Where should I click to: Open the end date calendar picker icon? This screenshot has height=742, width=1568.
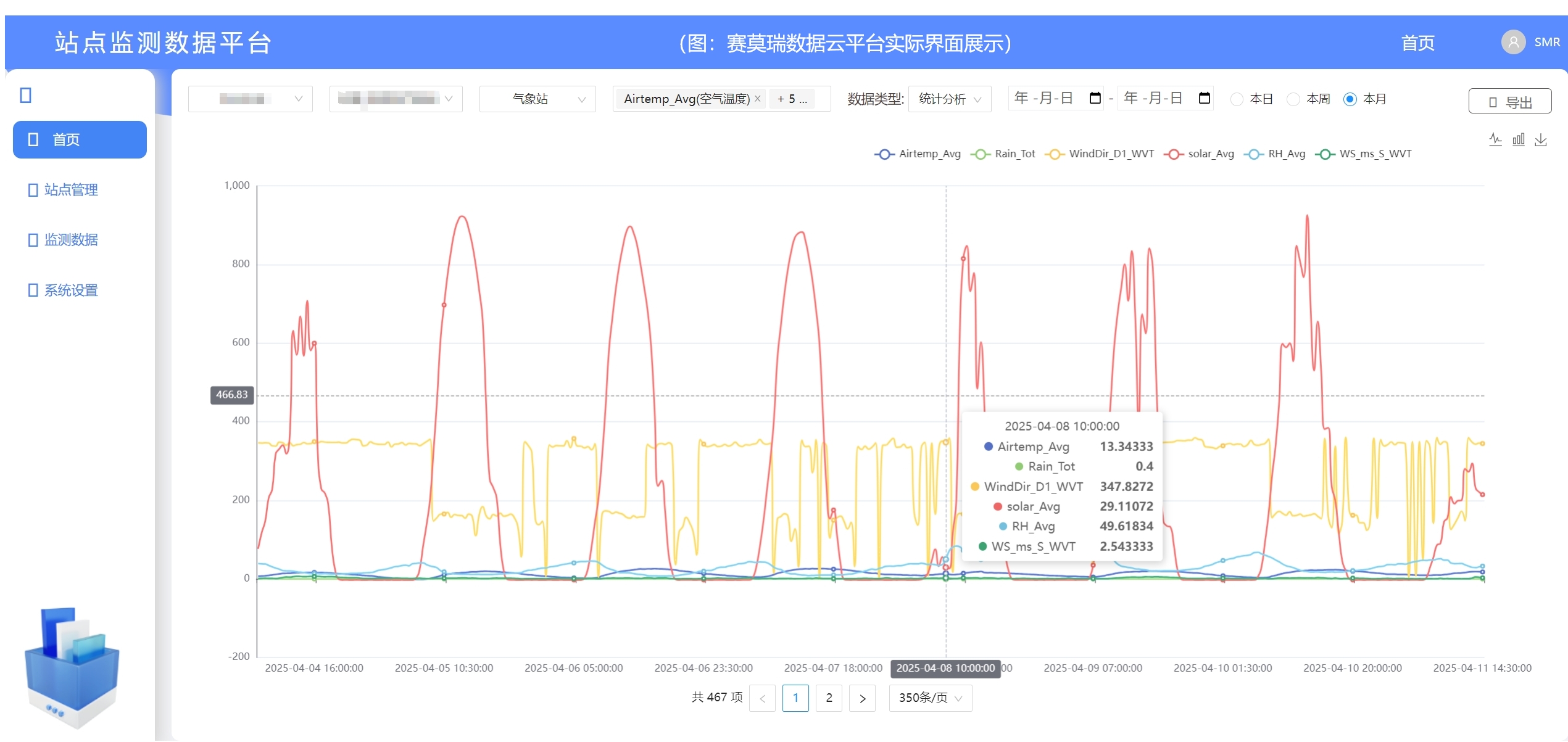(1204, 98)
